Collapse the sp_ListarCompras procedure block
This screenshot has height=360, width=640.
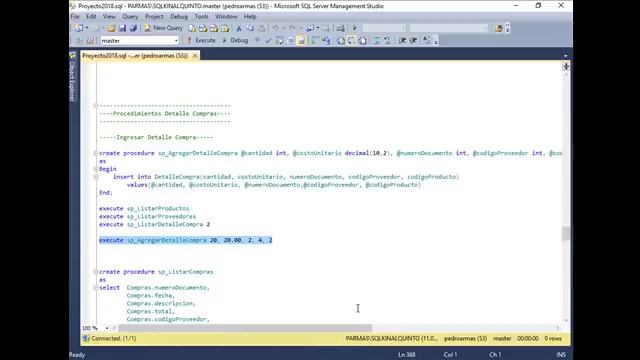tap(96, 272)
